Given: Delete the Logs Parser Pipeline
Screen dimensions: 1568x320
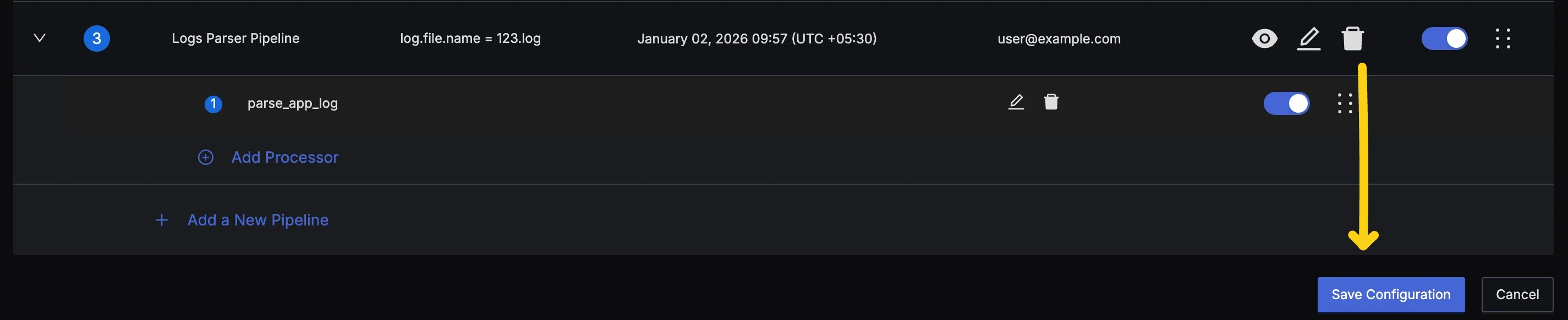Looking at the screenshot, I should pos(1352,38).
